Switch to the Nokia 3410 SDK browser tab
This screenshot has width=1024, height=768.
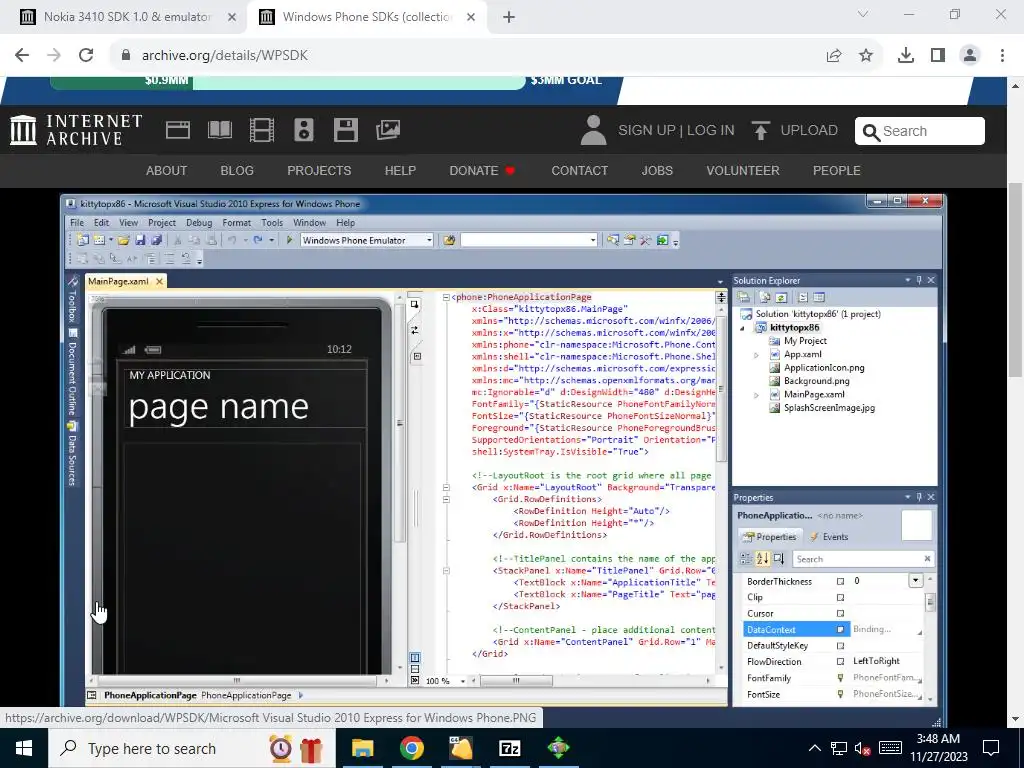coord(127,17)
